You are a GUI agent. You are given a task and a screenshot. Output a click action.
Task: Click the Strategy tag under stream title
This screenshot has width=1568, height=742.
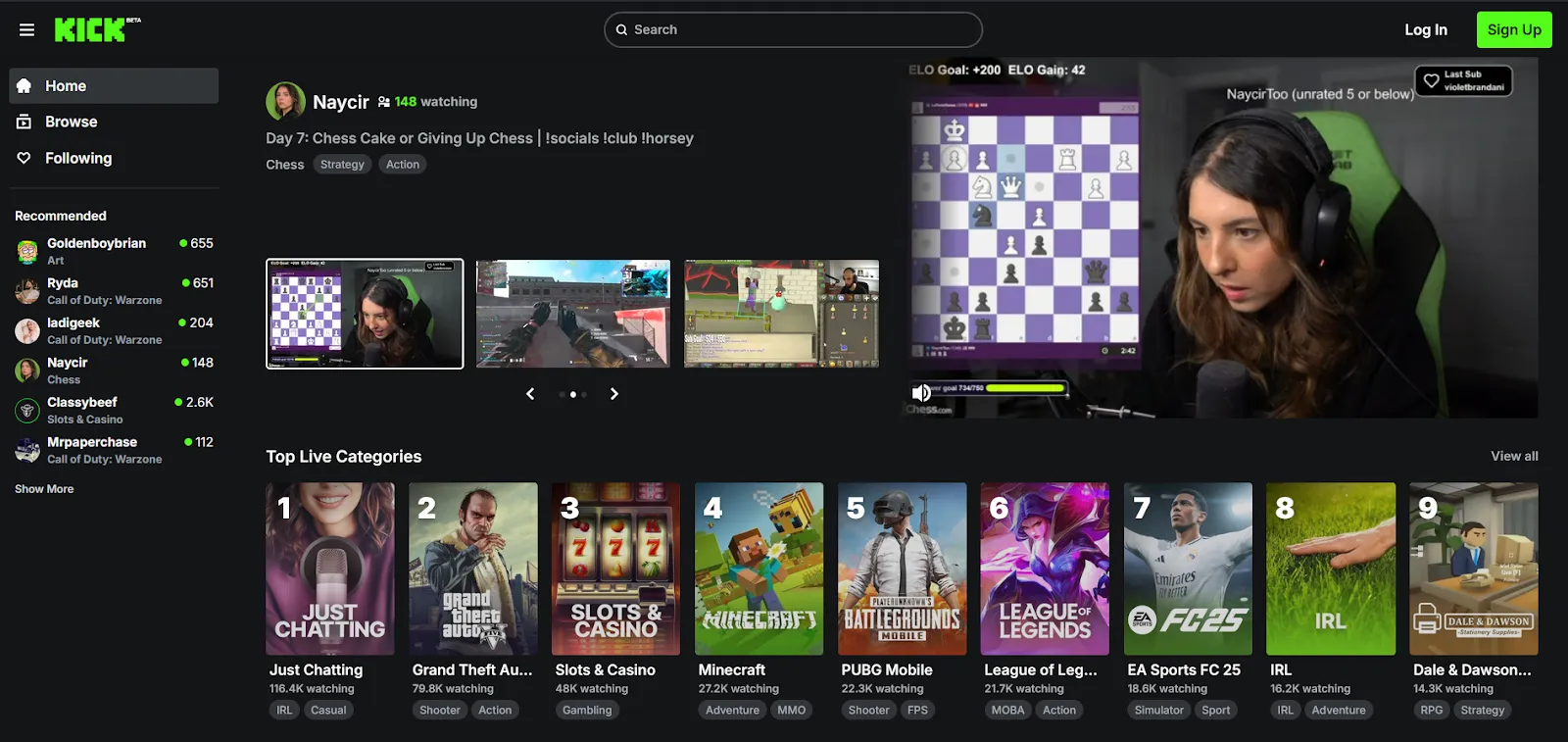click(x=342, y=165)
